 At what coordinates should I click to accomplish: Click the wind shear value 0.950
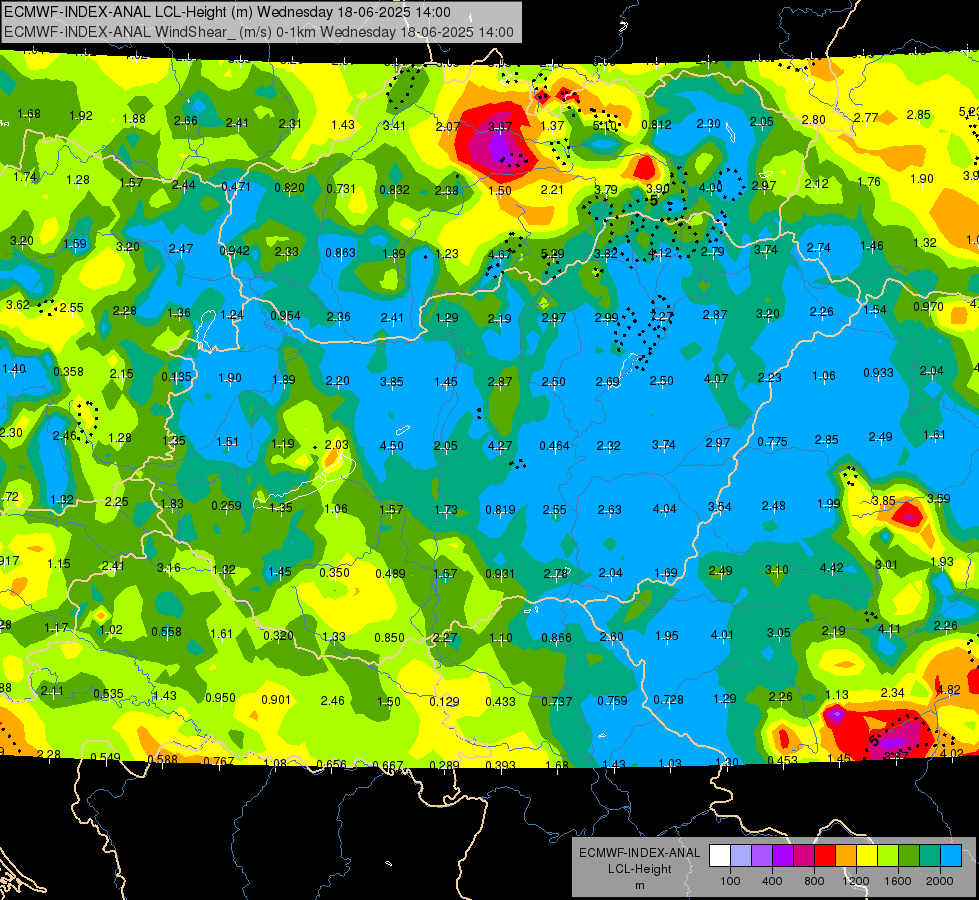coord(220,697)
